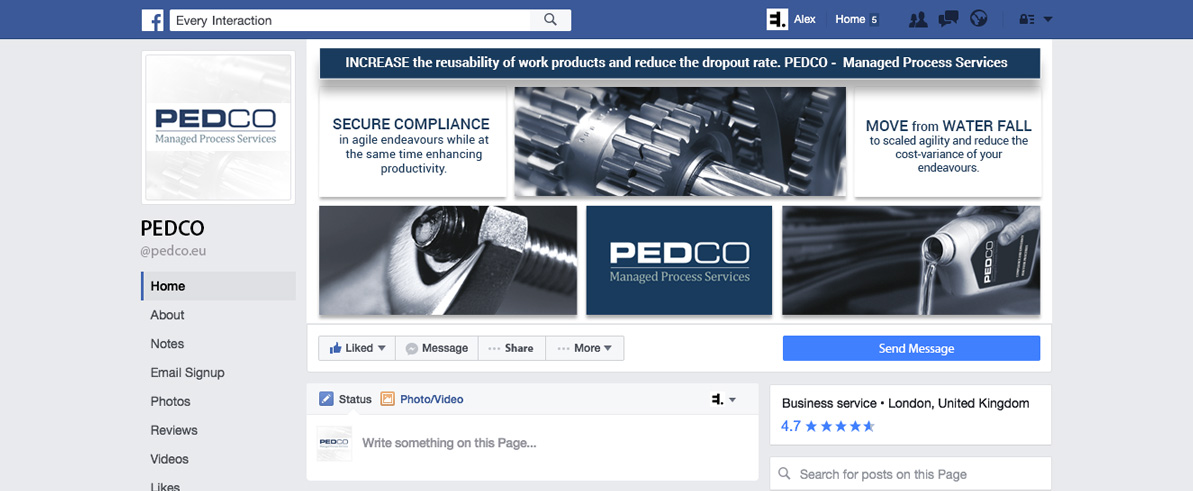Click Alex's profile picture icon
1193x491 pixels.
click(777, 20)
